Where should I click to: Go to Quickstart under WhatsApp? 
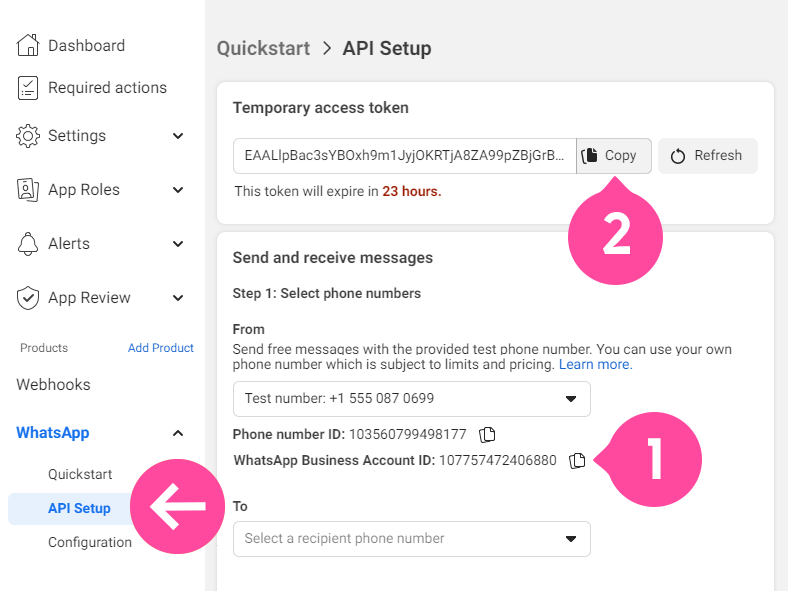coord(80,474)
